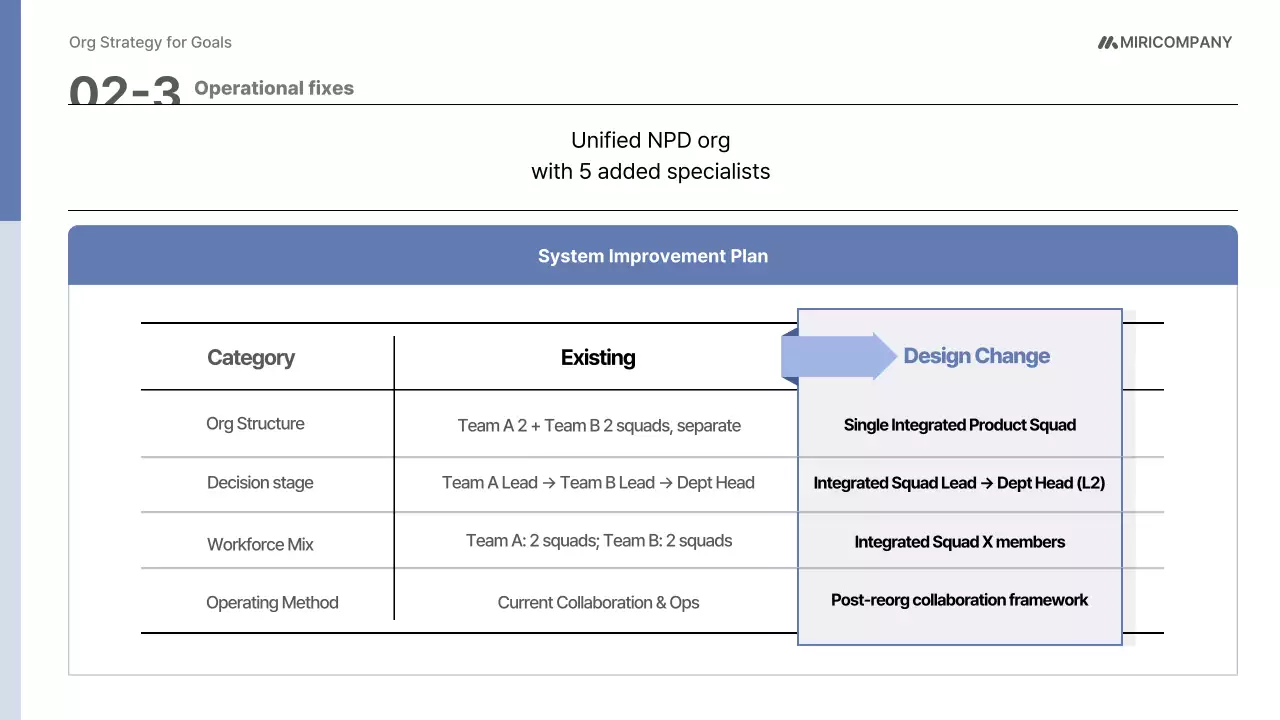1280x720 pixels.
Task: Click the Org Structure row label
Action: 255,424
